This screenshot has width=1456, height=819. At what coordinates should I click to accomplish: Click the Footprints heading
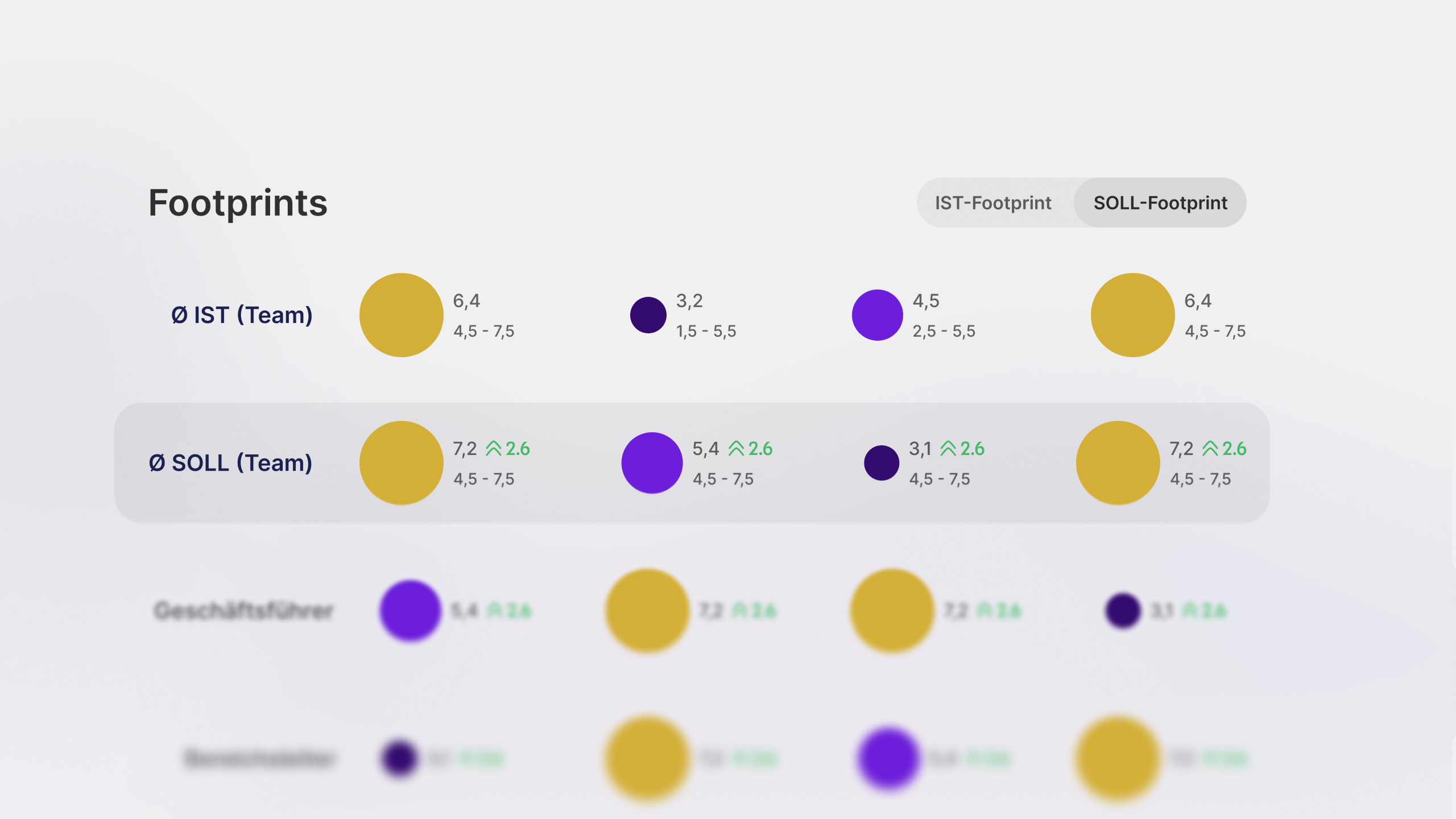coord(238,203)
